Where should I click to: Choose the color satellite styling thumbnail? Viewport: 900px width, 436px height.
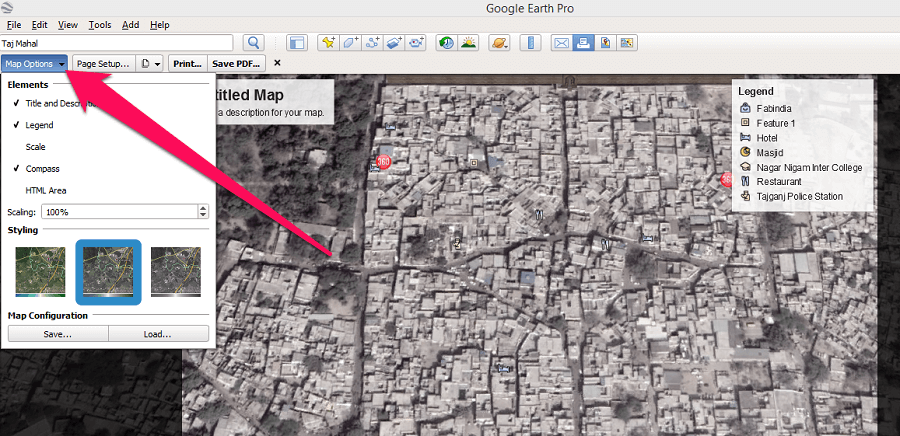pyautogui.click(x=40, y=272)
